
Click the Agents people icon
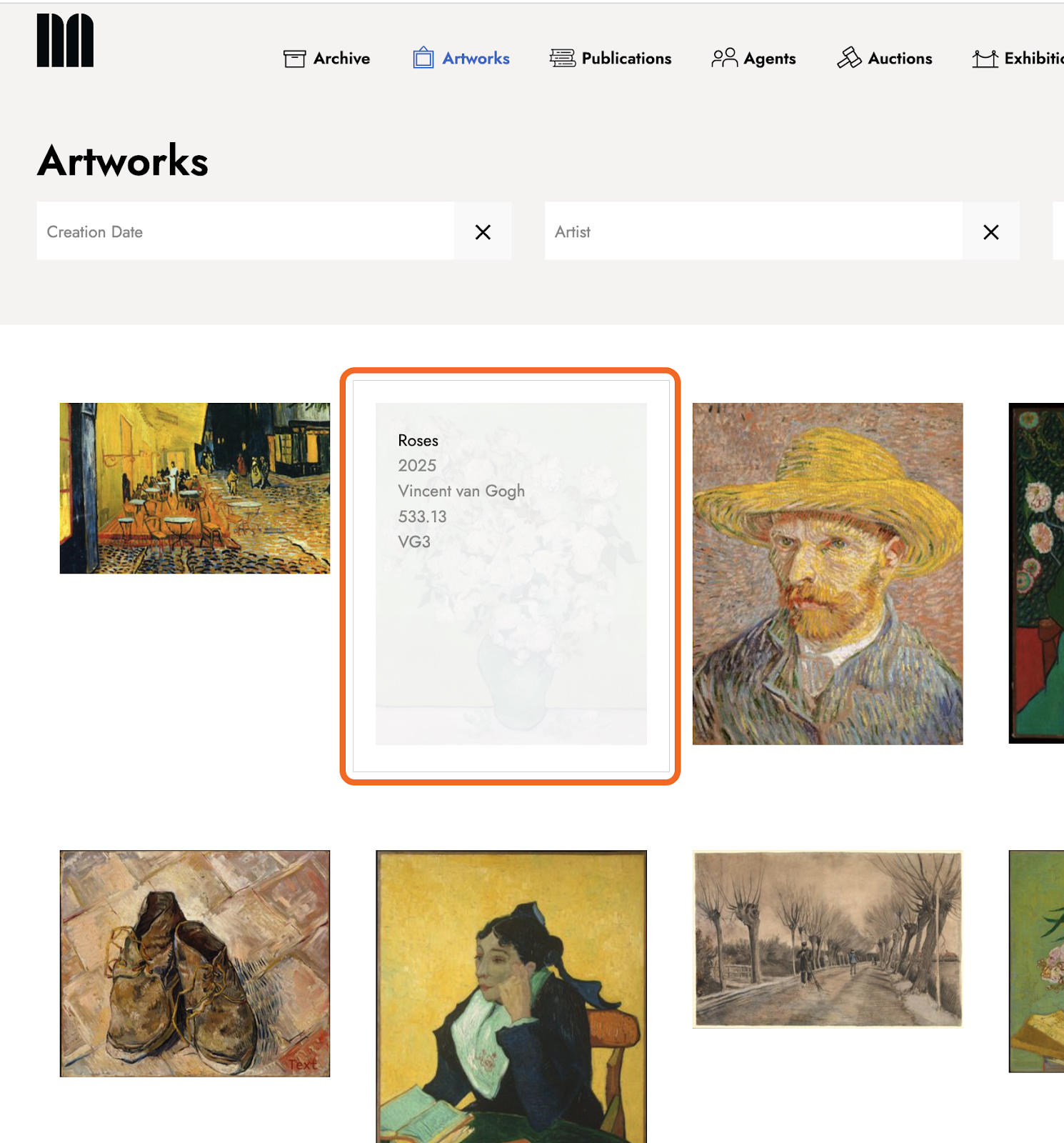724,58
